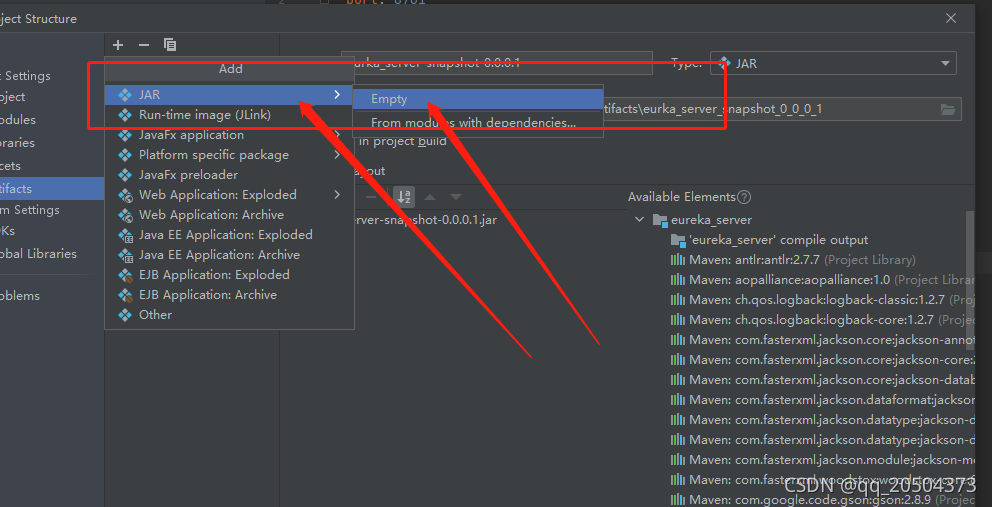
Task: Click Empty in JAR submenu
Action: (x=478, y=99)
